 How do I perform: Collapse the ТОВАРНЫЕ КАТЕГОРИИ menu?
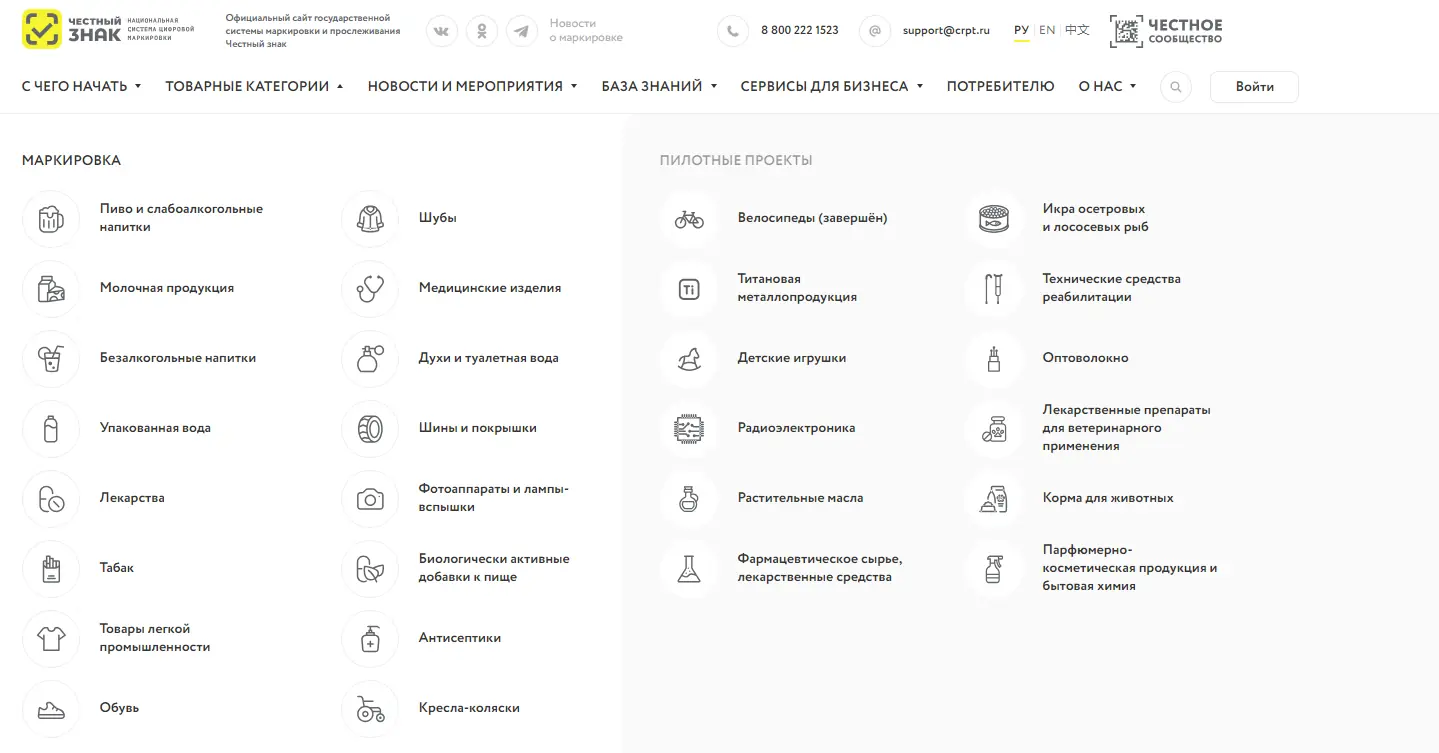pos(254,87)
